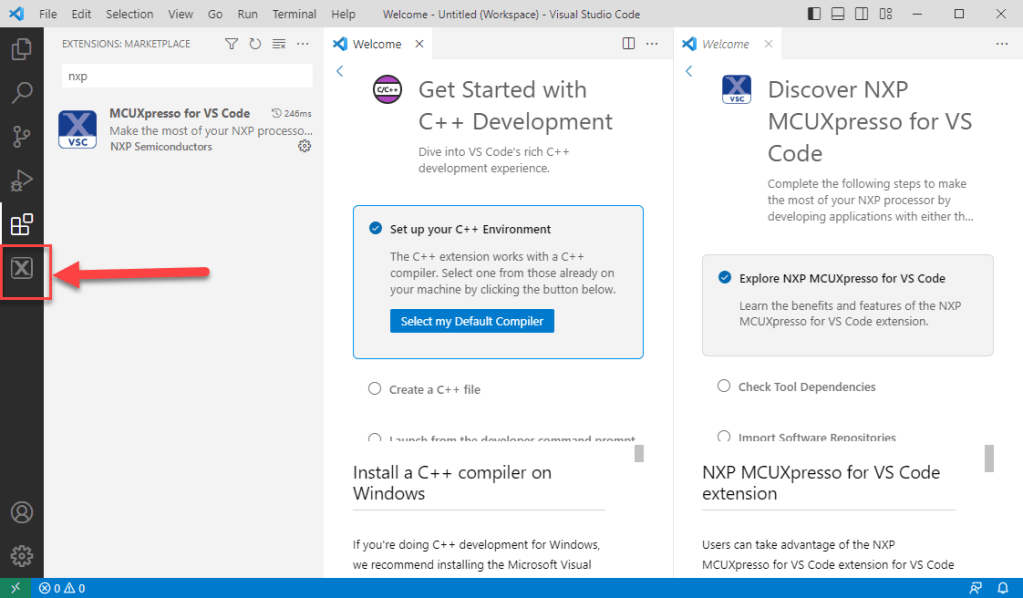This screenshot has height=598, width=1023.
Task: Switch to the first Welcome tab
Action: (x=376, y=44)
